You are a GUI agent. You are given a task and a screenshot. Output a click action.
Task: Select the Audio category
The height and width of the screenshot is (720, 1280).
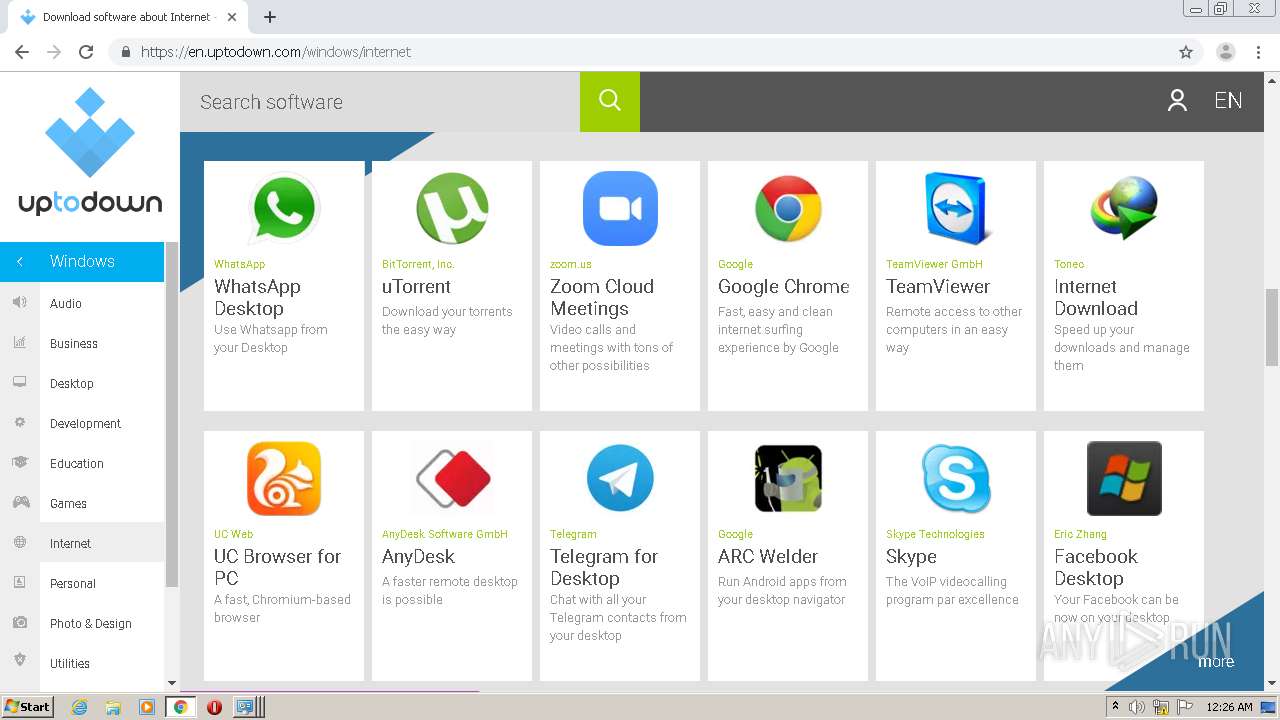pyautogui.click(x=66, y=303)
